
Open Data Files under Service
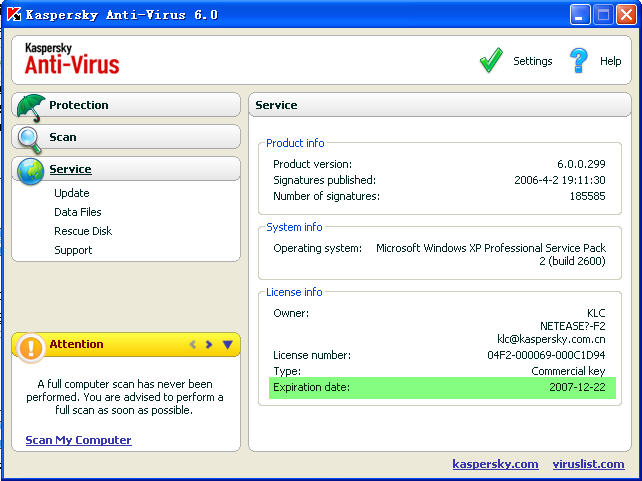tap(77, 212)
